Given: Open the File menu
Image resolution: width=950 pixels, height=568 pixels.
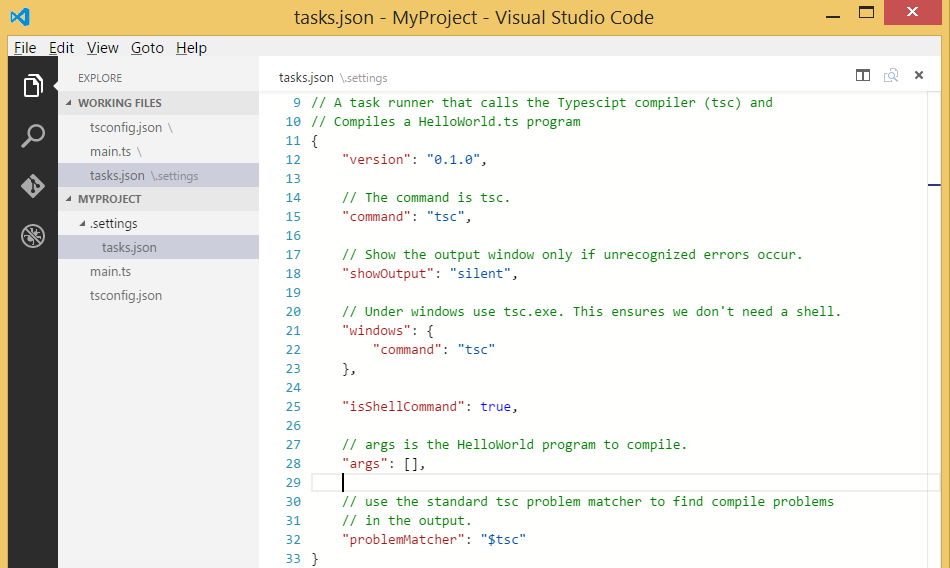Looking at the screenshot, I should click(x=25, y=47).
